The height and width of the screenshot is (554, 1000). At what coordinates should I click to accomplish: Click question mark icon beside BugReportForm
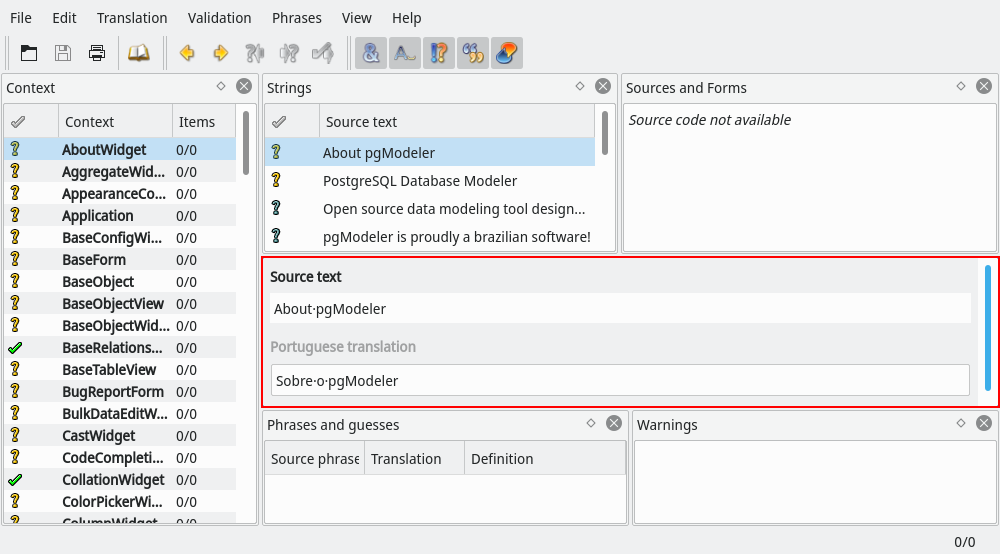[x=15, y=391]
